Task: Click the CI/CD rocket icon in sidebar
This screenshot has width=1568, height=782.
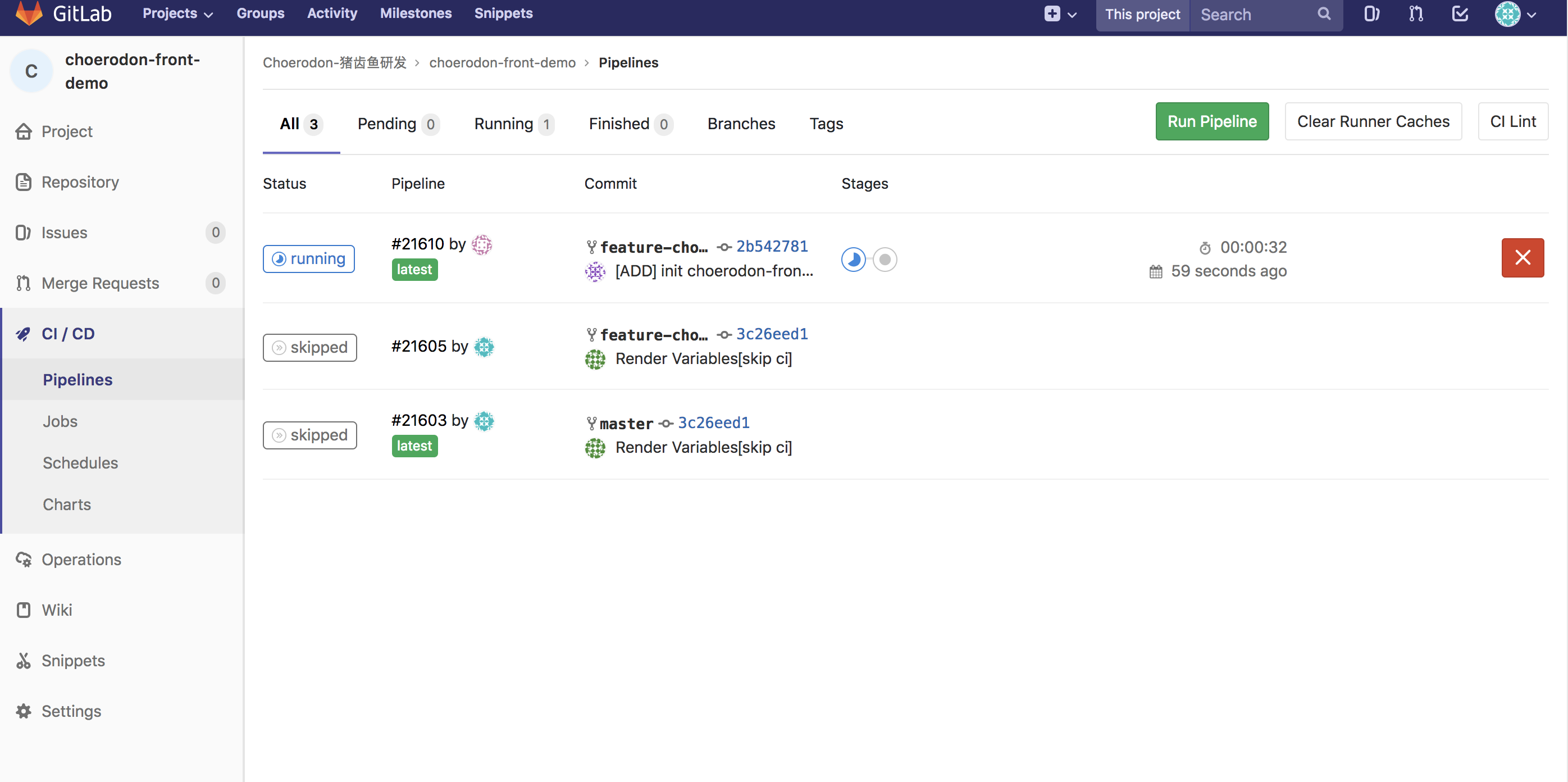Action: click(x=26, y=333)
